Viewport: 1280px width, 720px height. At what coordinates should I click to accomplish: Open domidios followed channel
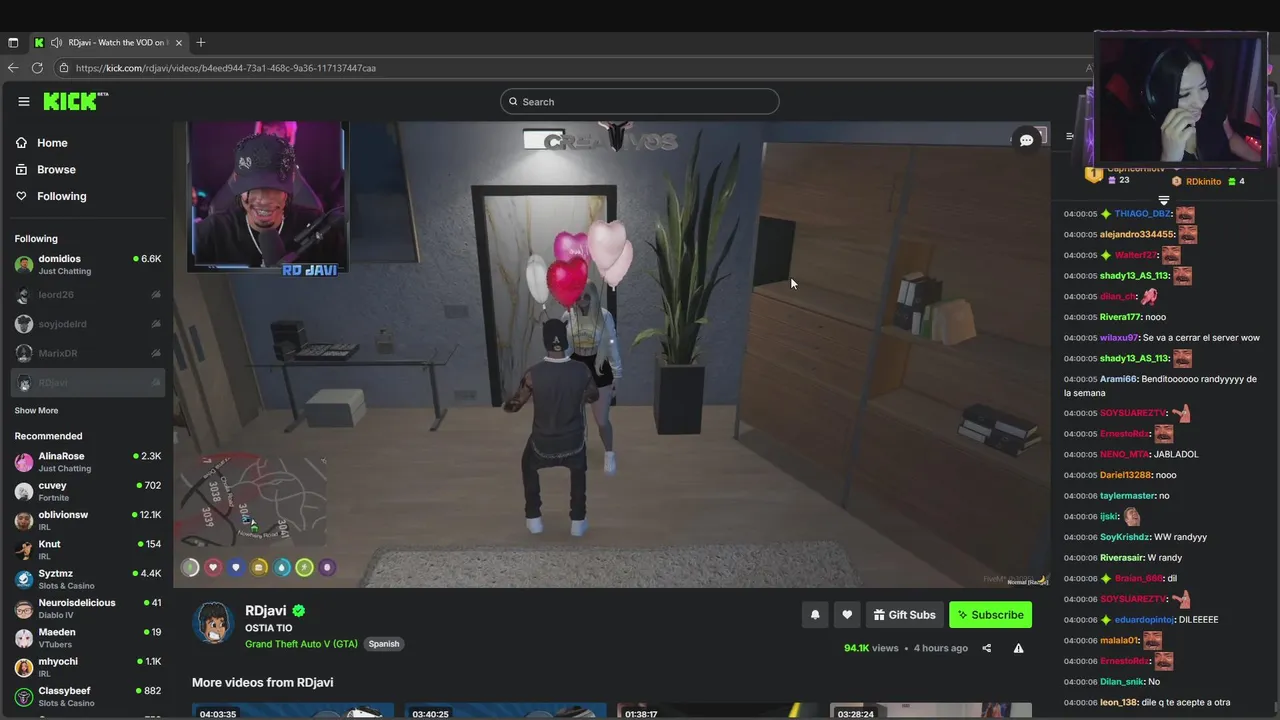(88, 265)
